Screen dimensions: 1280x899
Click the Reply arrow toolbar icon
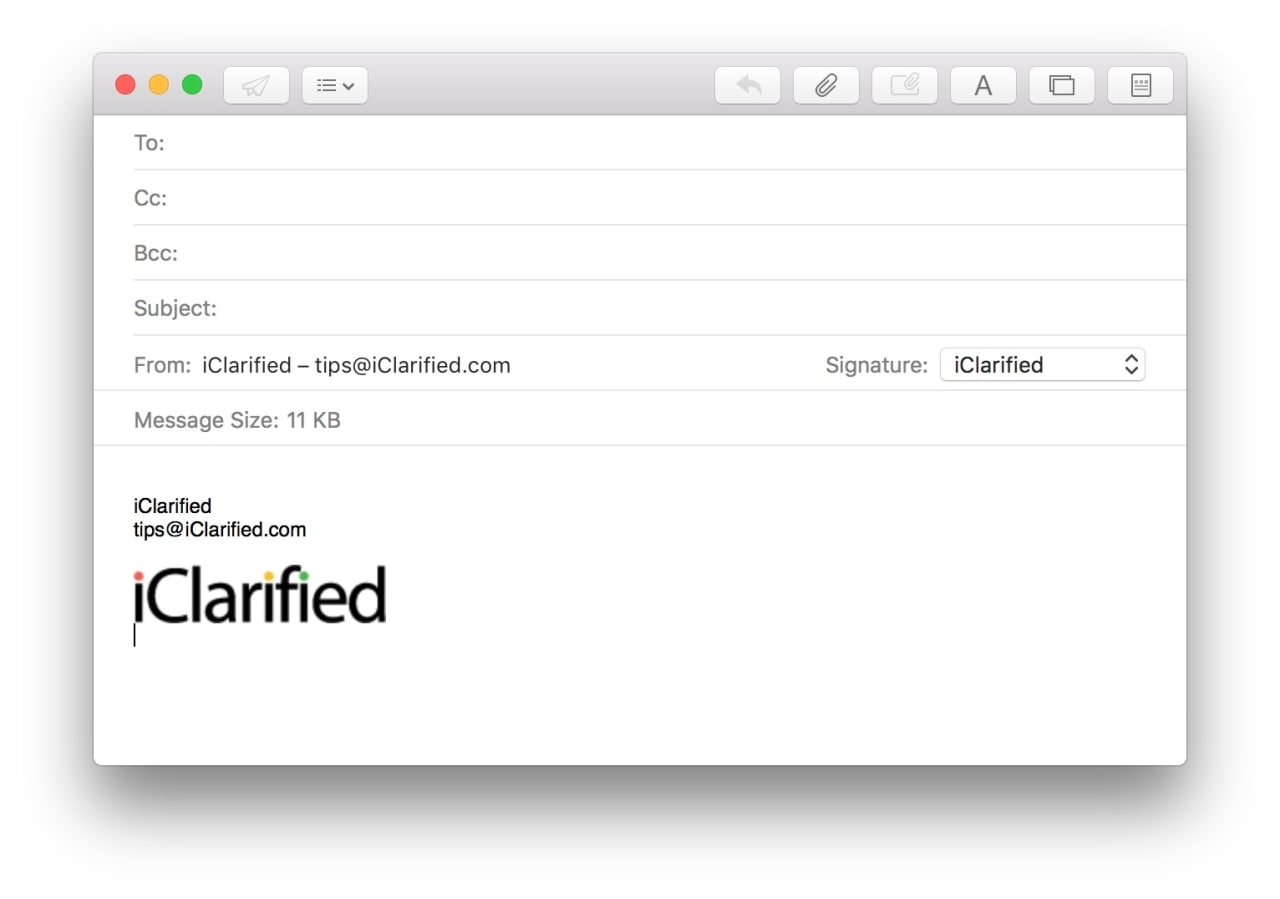(x=748, y=86)
